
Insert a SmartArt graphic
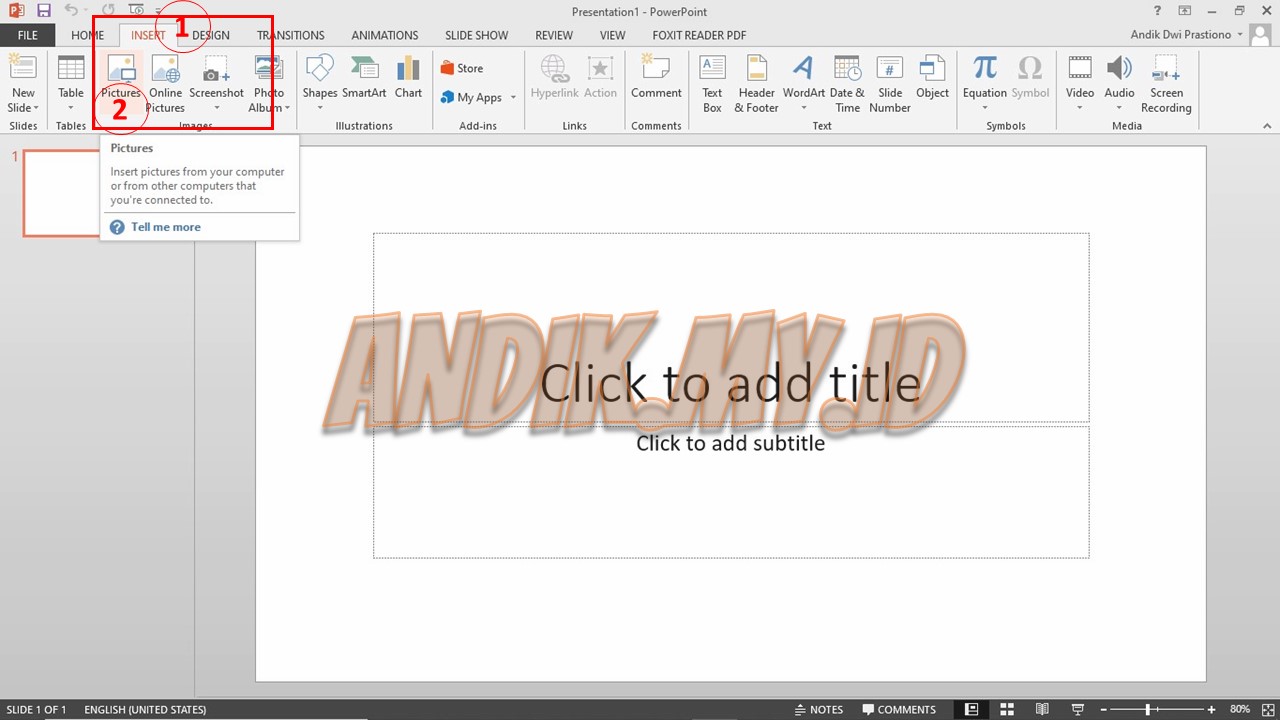click(364, 78)
